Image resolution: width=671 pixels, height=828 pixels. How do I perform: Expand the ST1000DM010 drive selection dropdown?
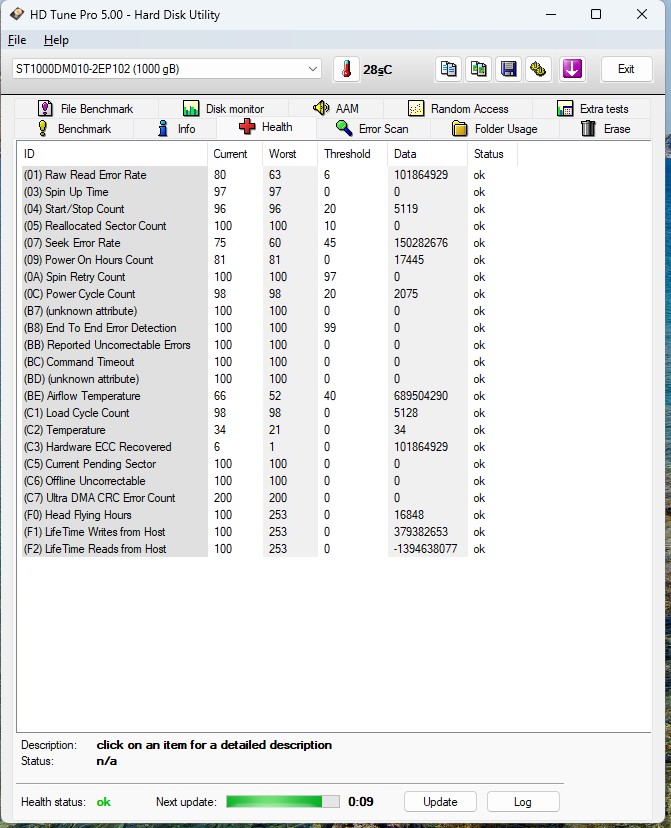coord(312,69)
